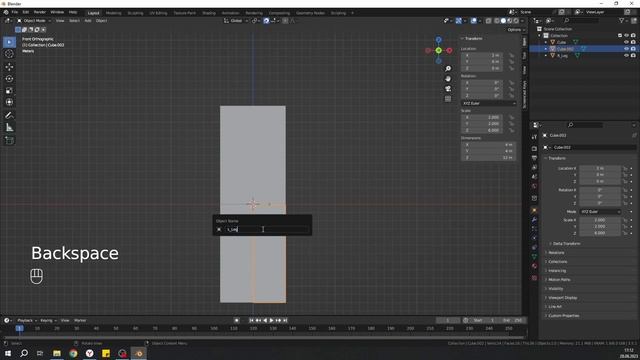This screenshot has width=640, height=360.
Task: Select the Rotate tool
Action: click(x=9, y=78)
